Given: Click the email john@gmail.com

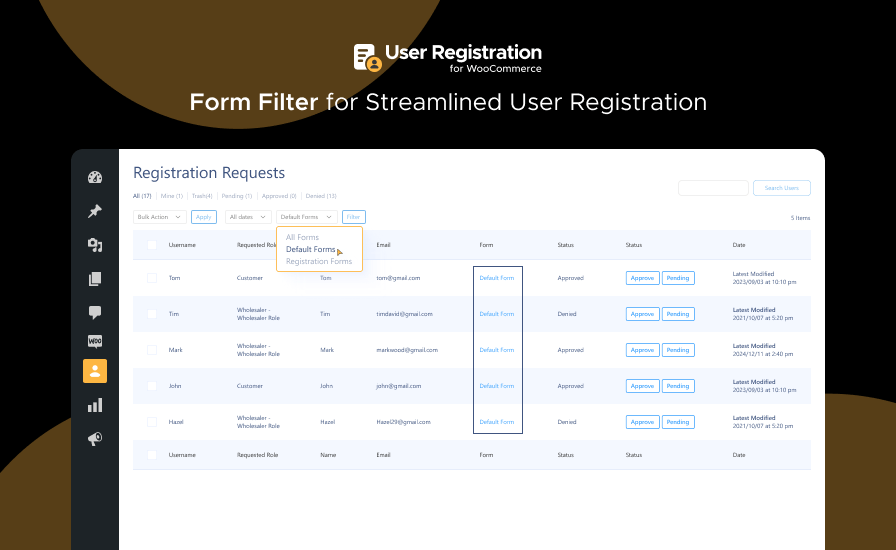Looking at the screenshot, I should pyautogui.click(x=398, y=386).
